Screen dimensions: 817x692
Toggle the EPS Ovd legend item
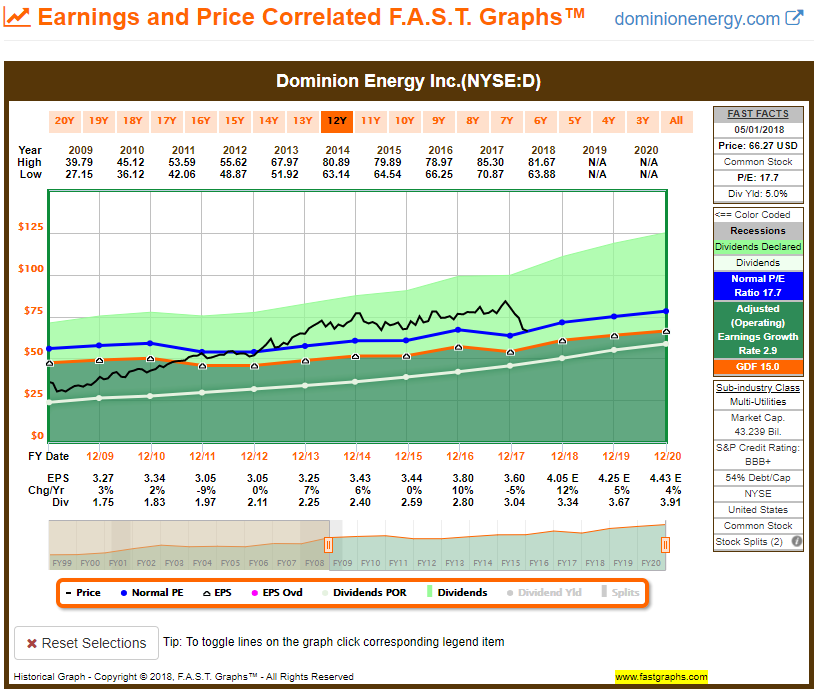pyautogui.click(x=277, y=592)
